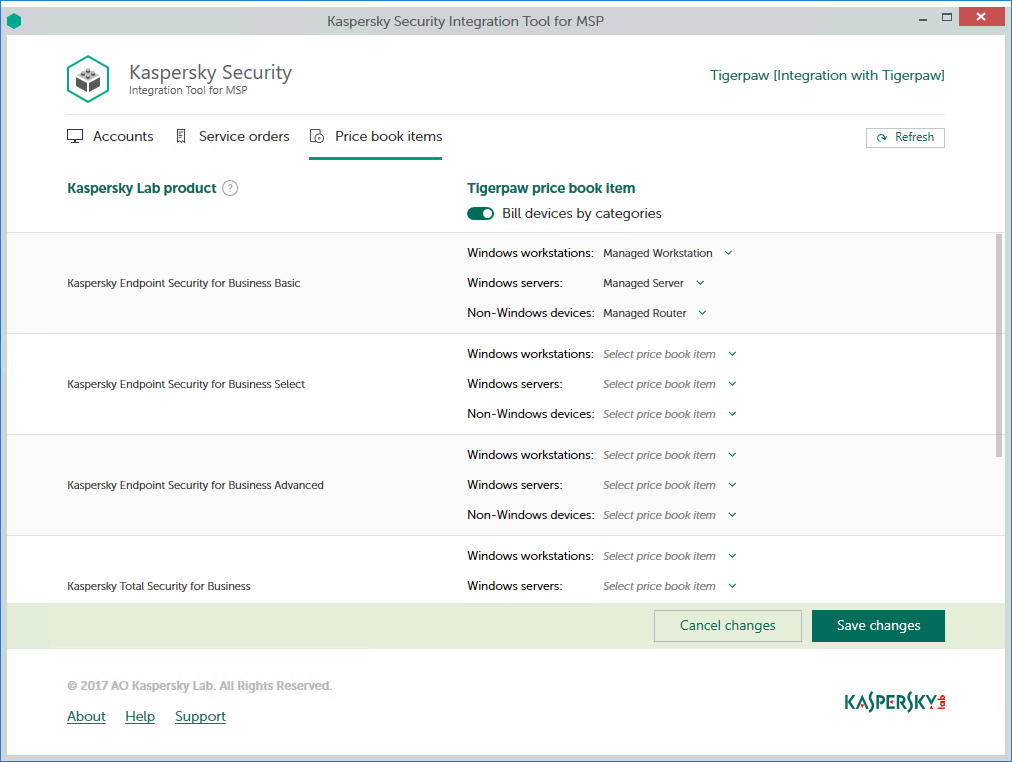Expand the Managed Server dropdown
Screen dimensions: 1012x762
point(653,283)
